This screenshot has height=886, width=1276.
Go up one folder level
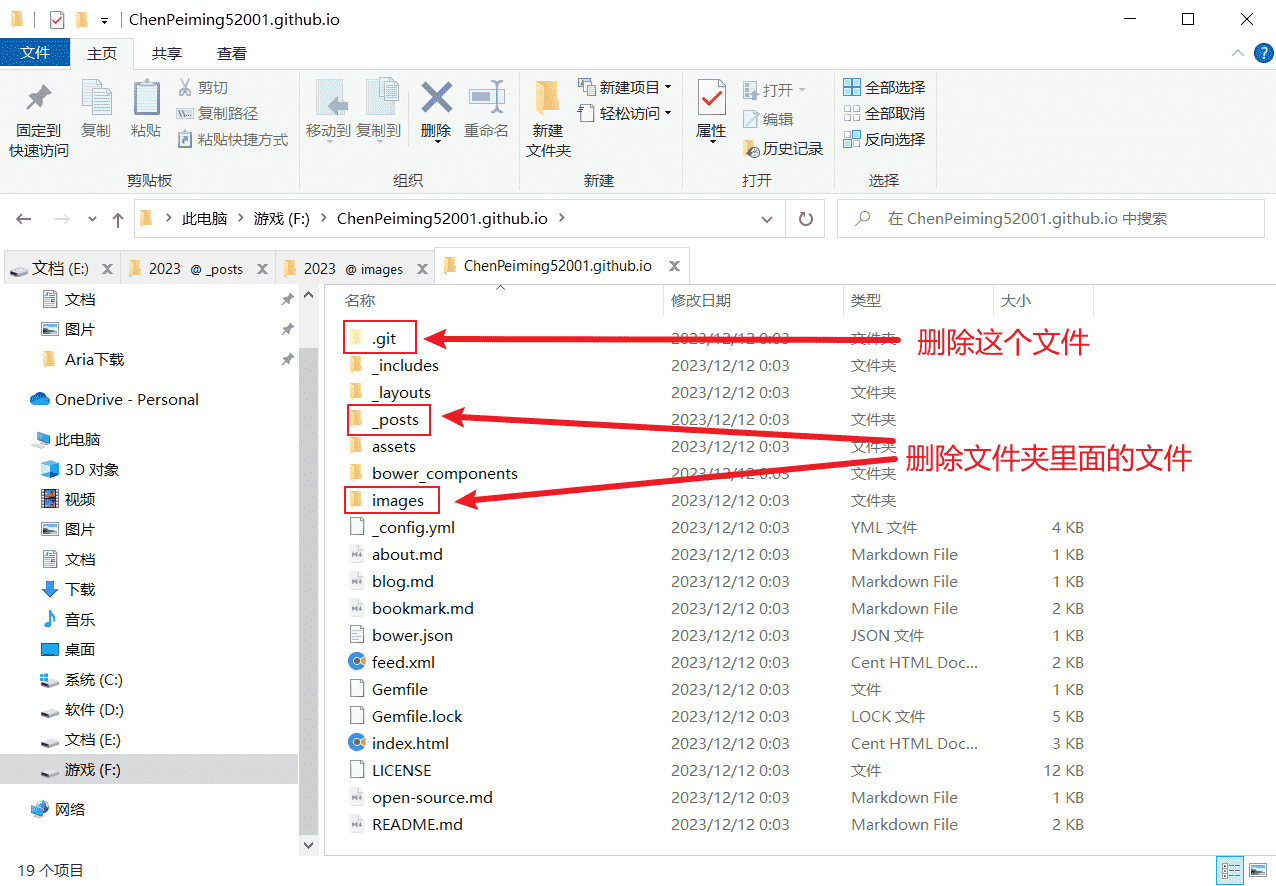coord(118,219)
